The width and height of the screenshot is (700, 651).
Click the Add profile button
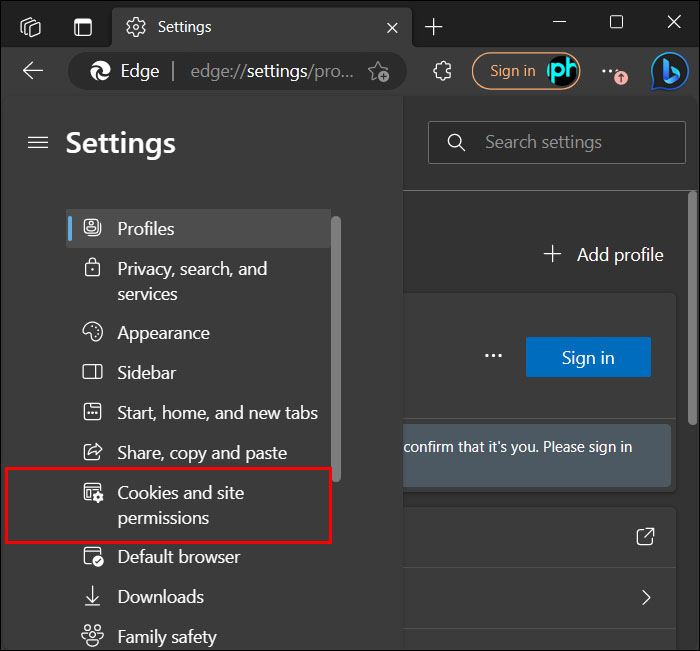point(604,255)
